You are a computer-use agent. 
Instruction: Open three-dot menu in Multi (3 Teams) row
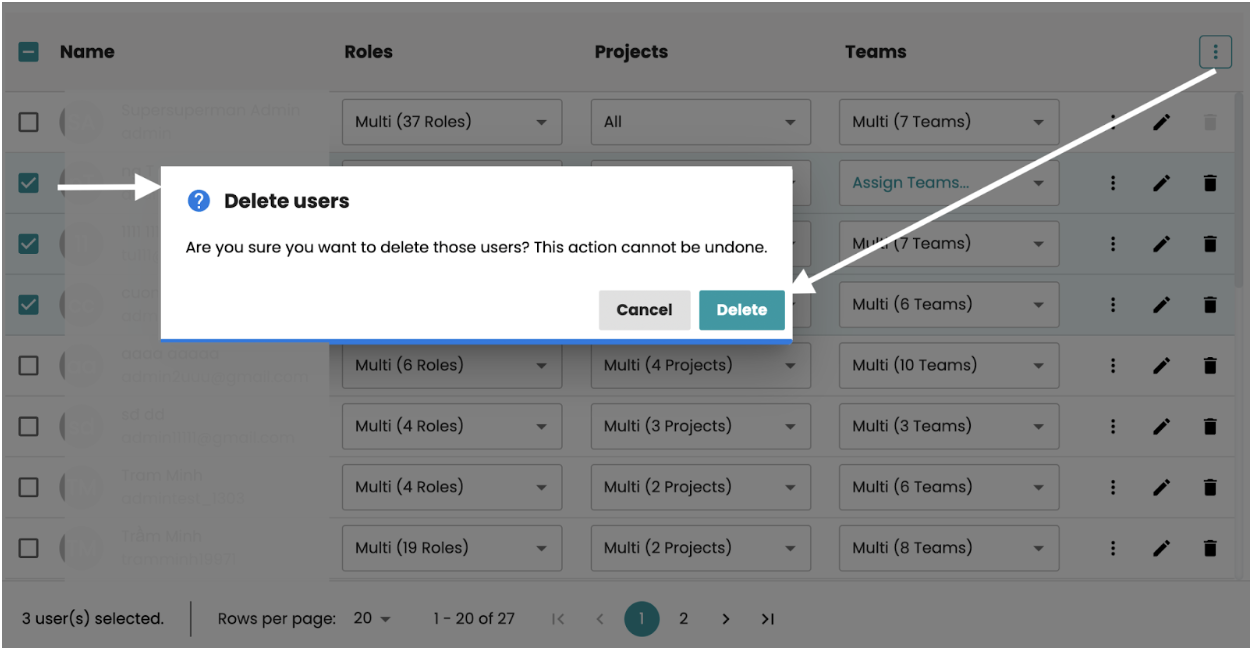point(1112,426)
